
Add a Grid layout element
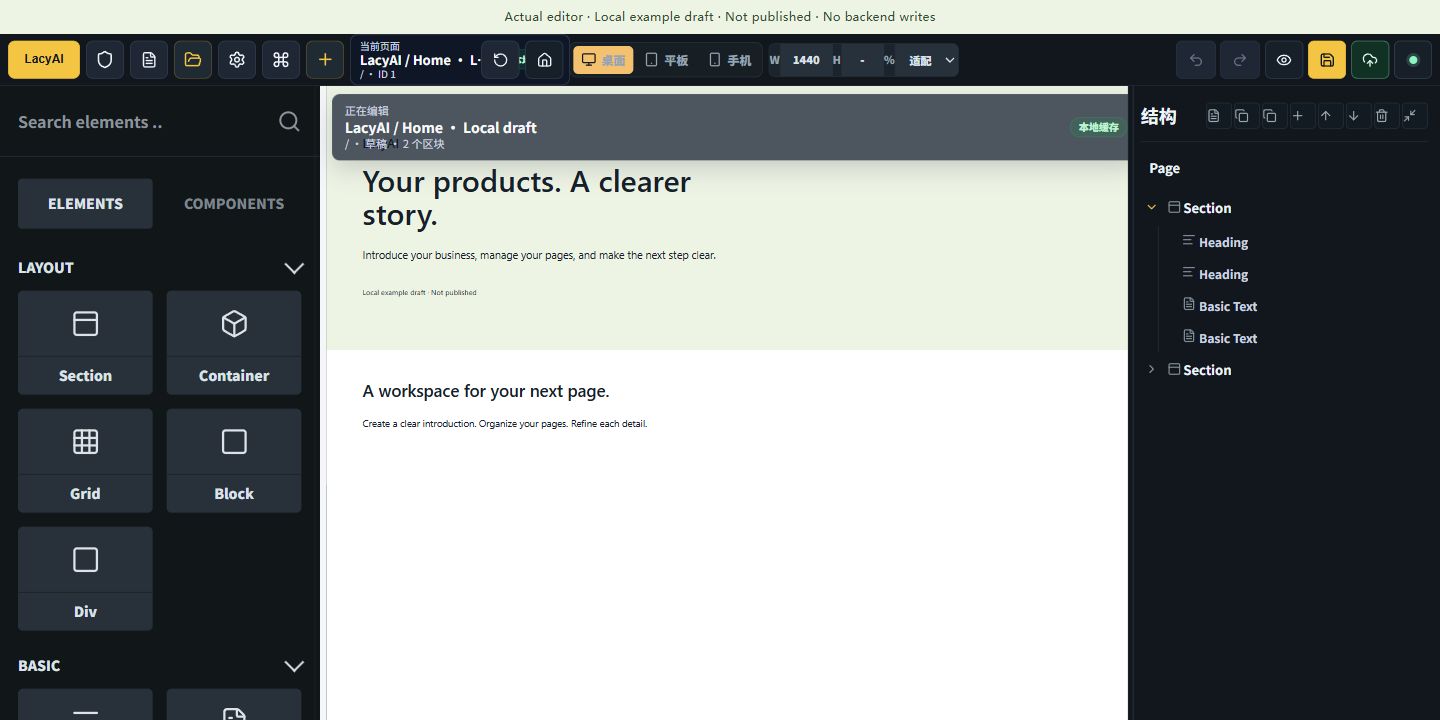tap(85, 461)
